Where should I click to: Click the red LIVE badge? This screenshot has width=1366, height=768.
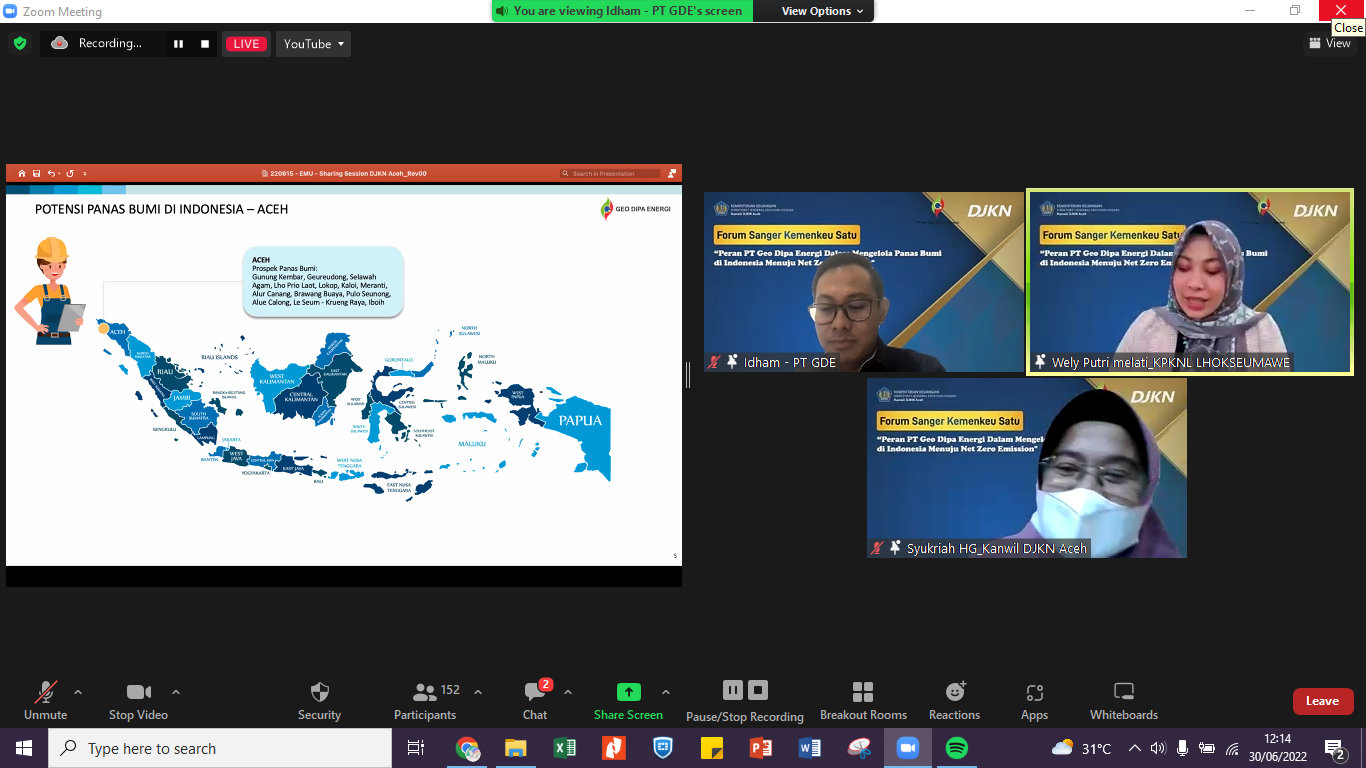click(x=247, y=44)
